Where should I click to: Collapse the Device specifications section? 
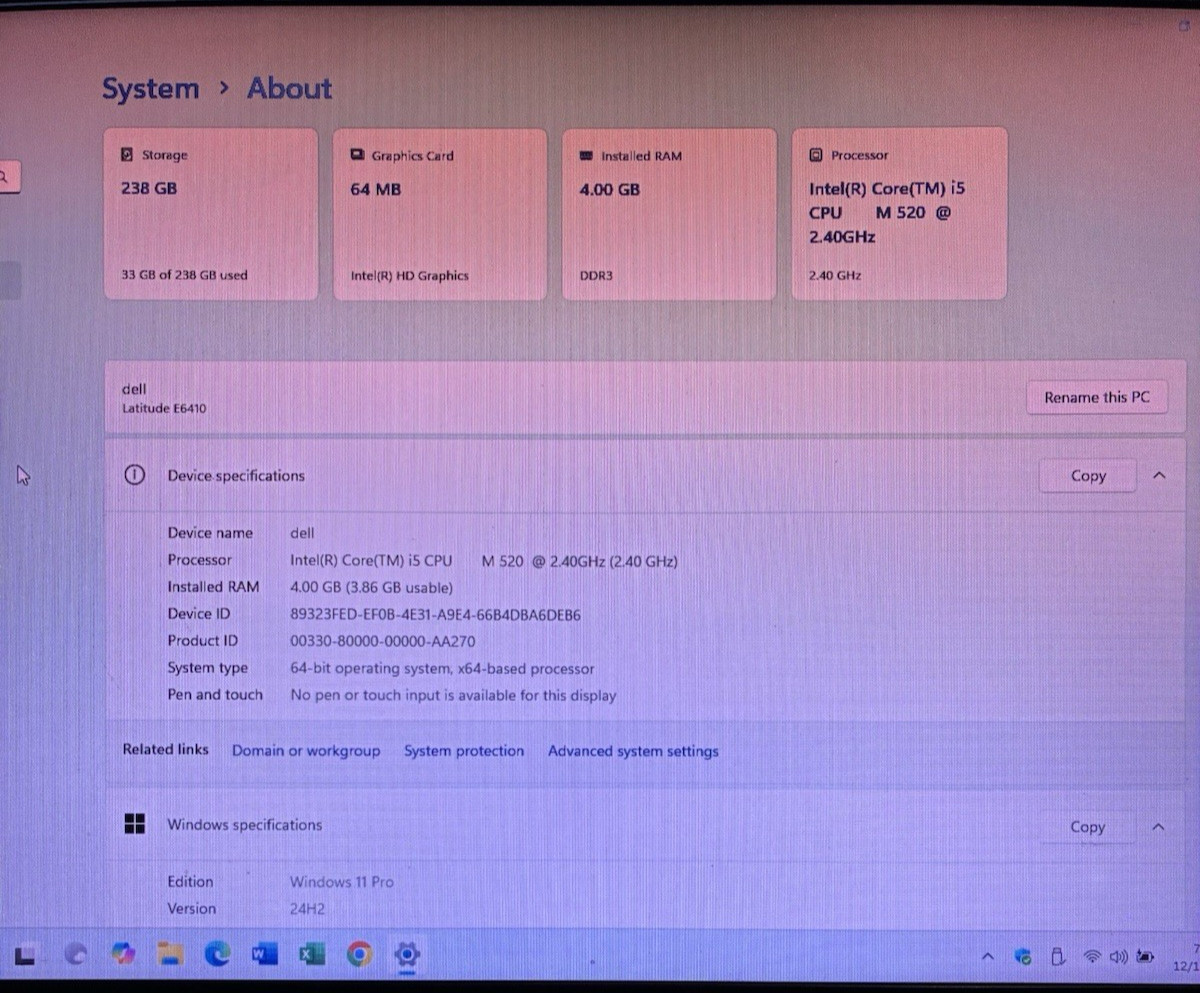point(1159,476)
